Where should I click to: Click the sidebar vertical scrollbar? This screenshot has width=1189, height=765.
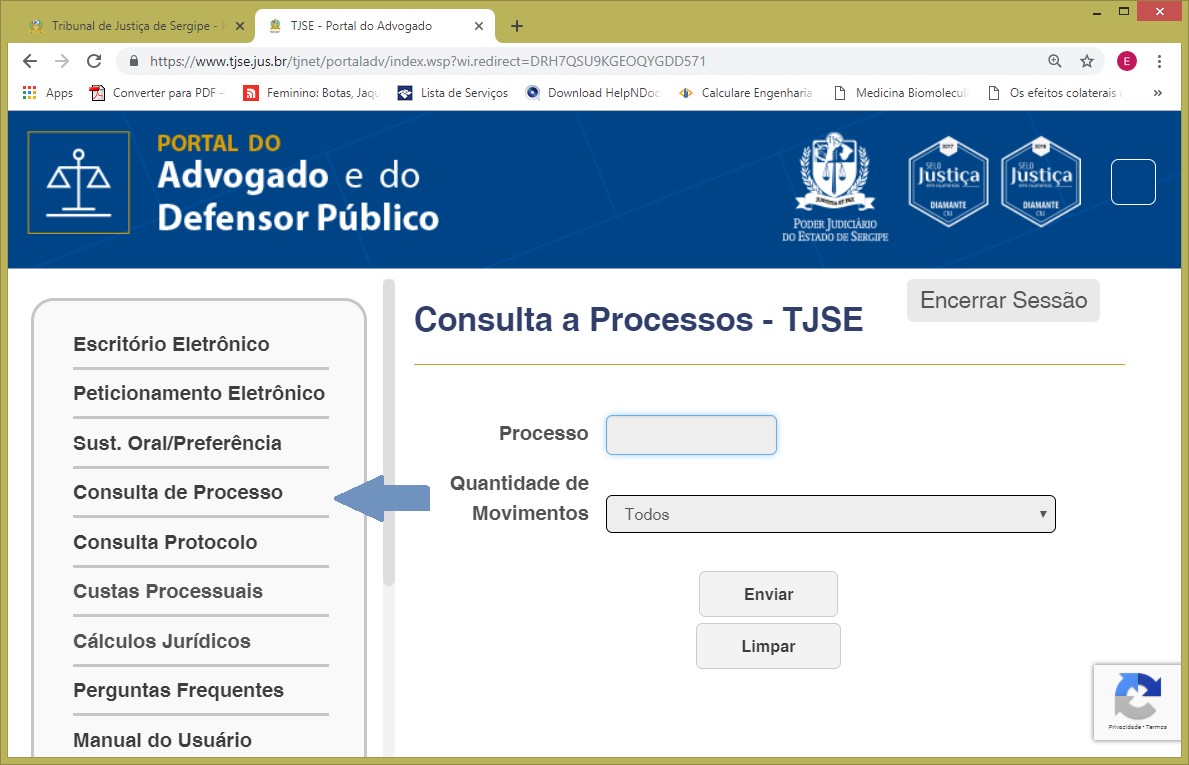coord(389,440)
